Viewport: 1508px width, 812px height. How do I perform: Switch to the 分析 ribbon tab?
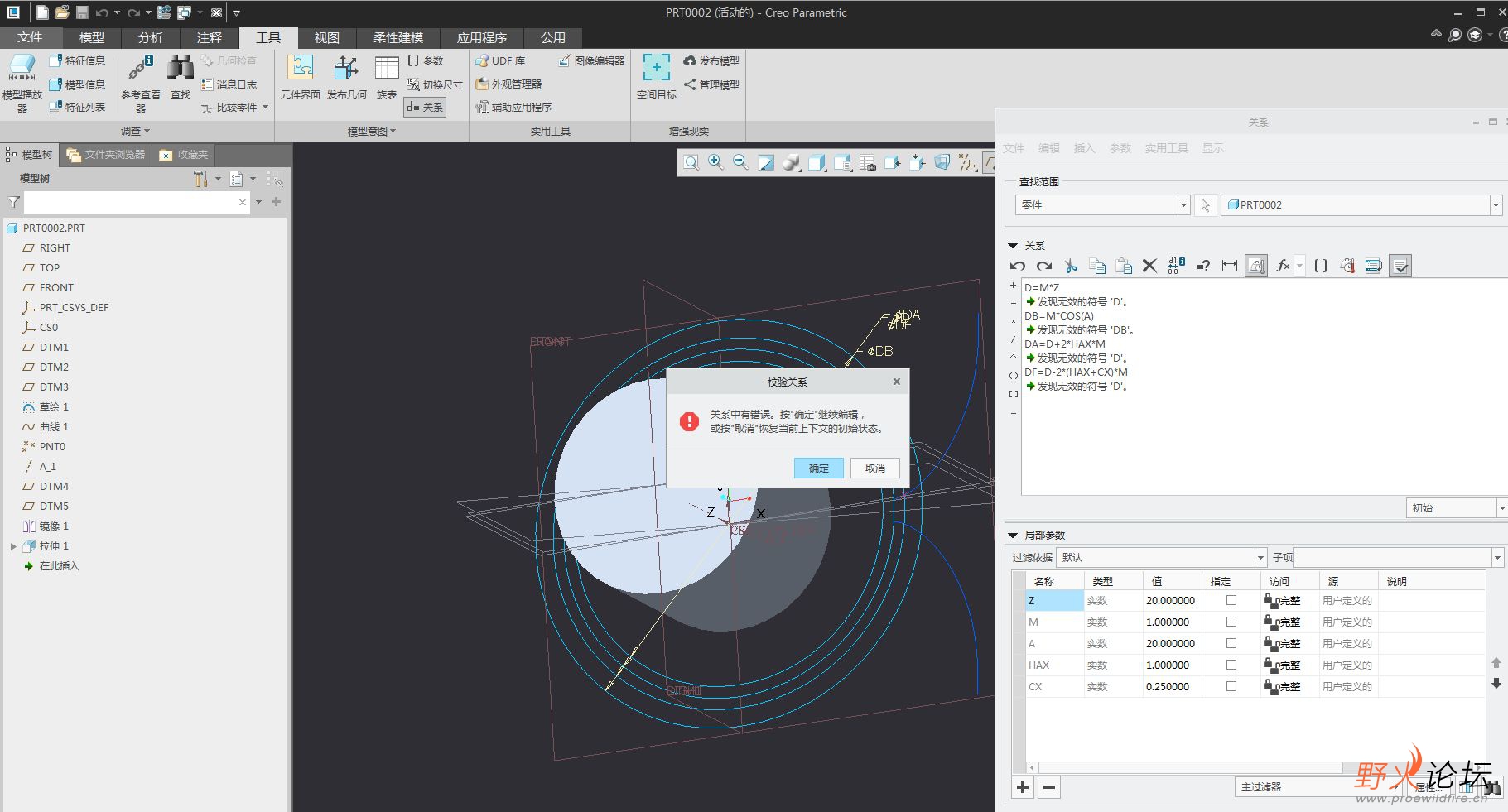(x=151, y=38)
